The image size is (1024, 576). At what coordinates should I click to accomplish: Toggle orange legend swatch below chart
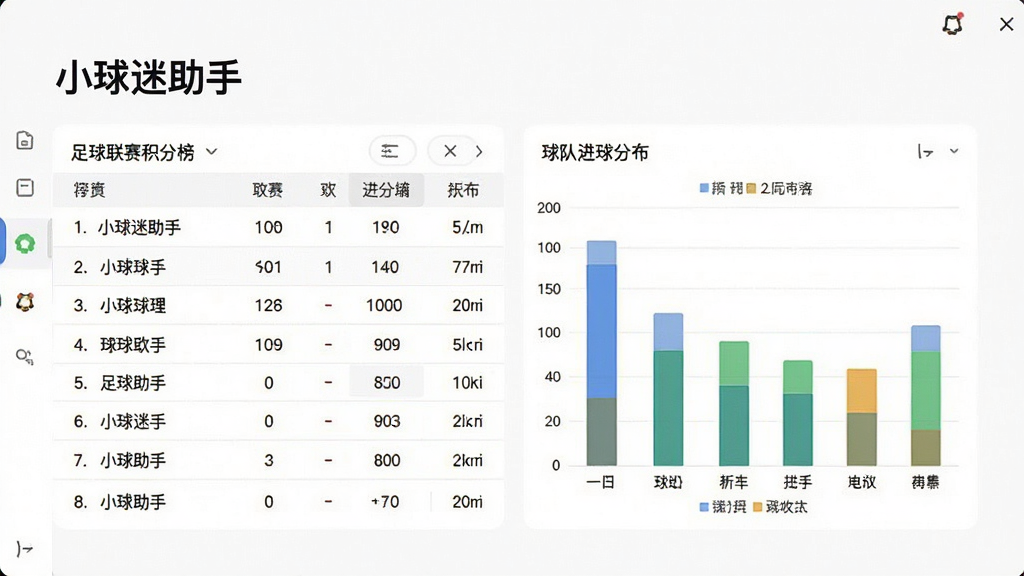pyautogui.click(x=758, y=507)
